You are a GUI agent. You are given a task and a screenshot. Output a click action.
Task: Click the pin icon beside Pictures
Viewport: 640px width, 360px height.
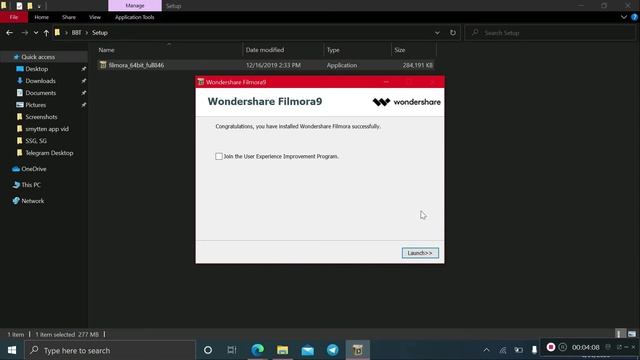point(84,105)
